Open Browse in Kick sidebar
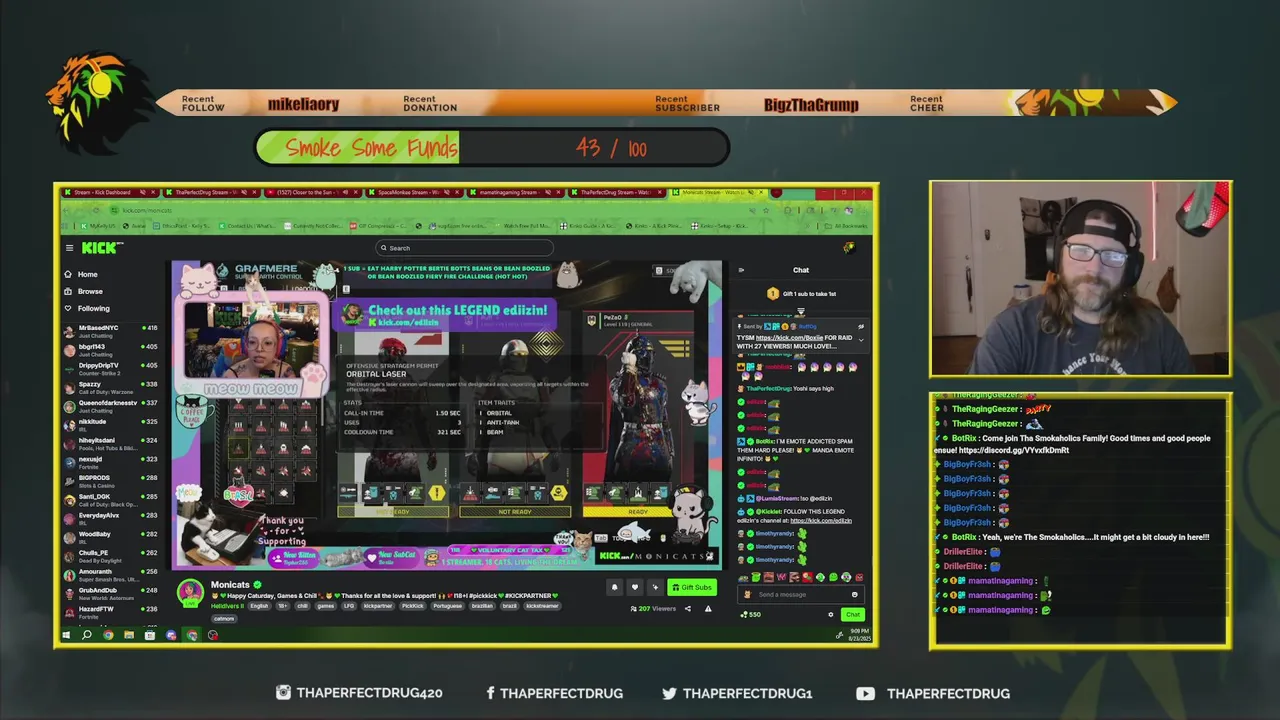 tap(83, 291)
